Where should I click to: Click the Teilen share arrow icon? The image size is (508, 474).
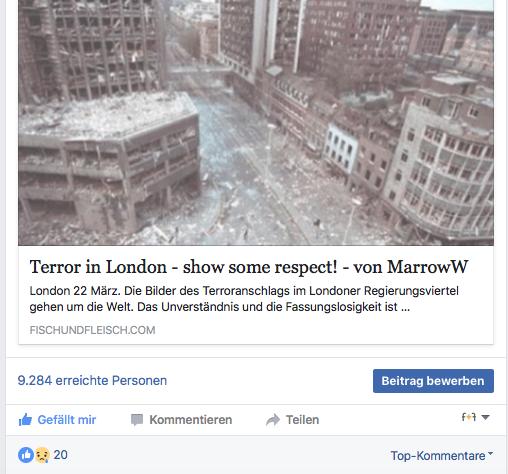pyautogui.click(x=273, y=420)
